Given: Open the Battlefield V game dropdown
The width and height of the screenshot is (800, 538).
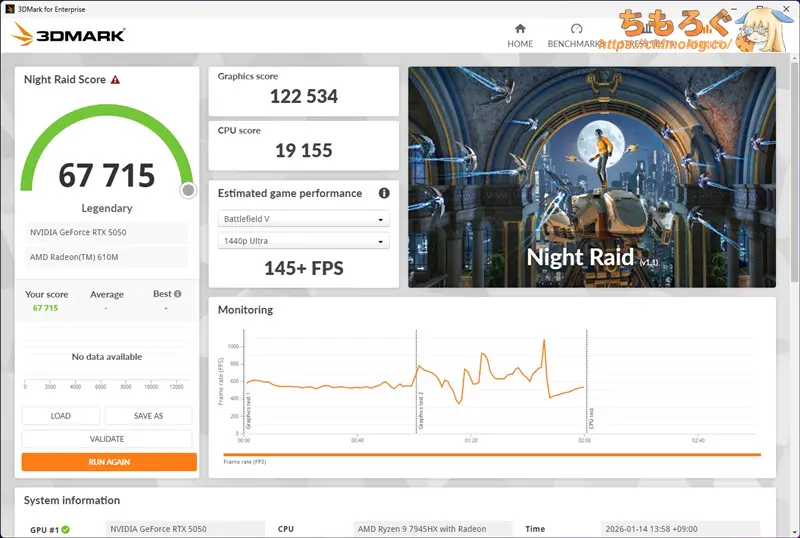Looking at the screenshot, I should (303, 219).
